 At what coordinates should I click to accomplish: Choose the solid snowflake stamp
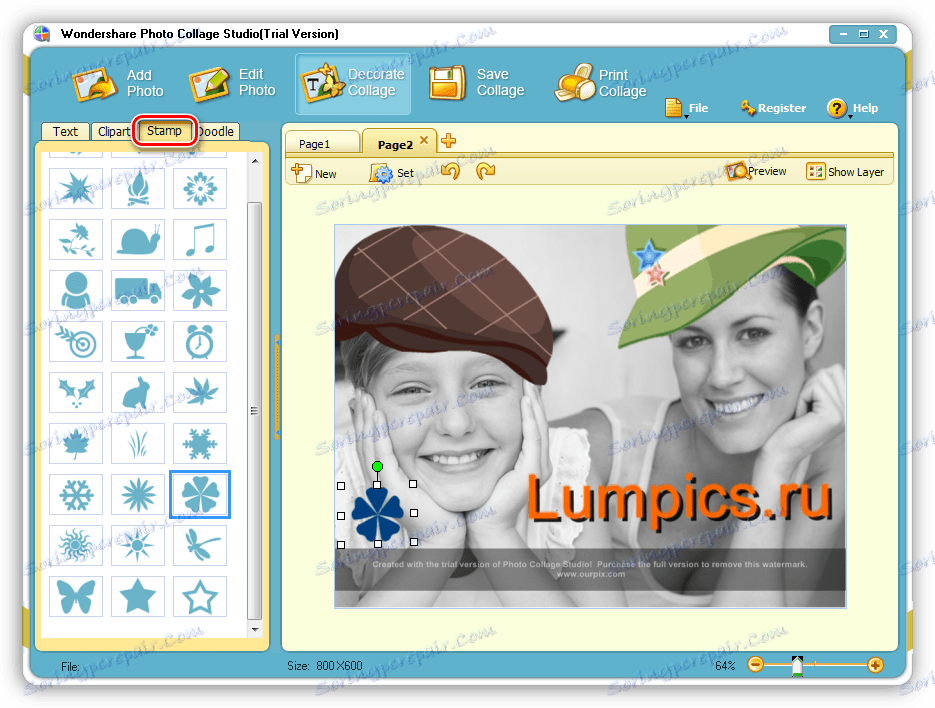pos(200,443)
